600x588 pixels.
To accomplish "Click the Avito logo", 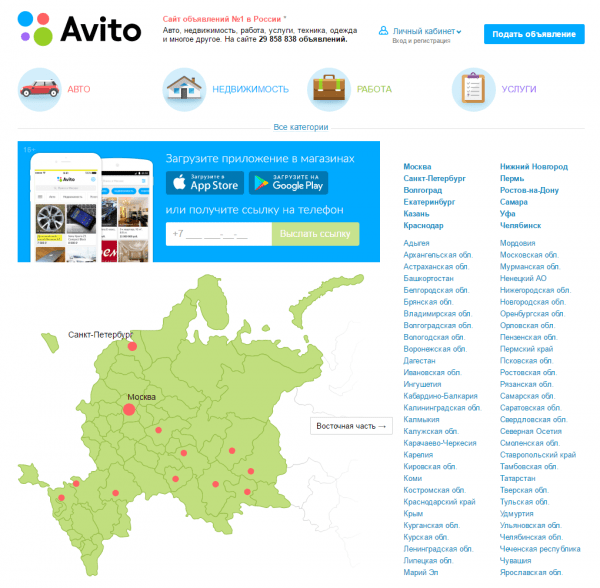I will tap(80, 29).
